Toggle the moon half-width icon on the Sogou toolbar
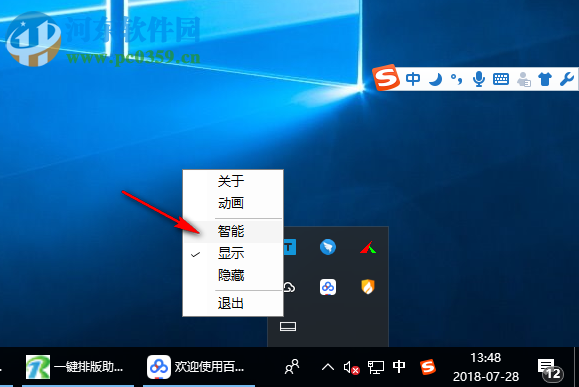579x387 pixels. [436, 79]
